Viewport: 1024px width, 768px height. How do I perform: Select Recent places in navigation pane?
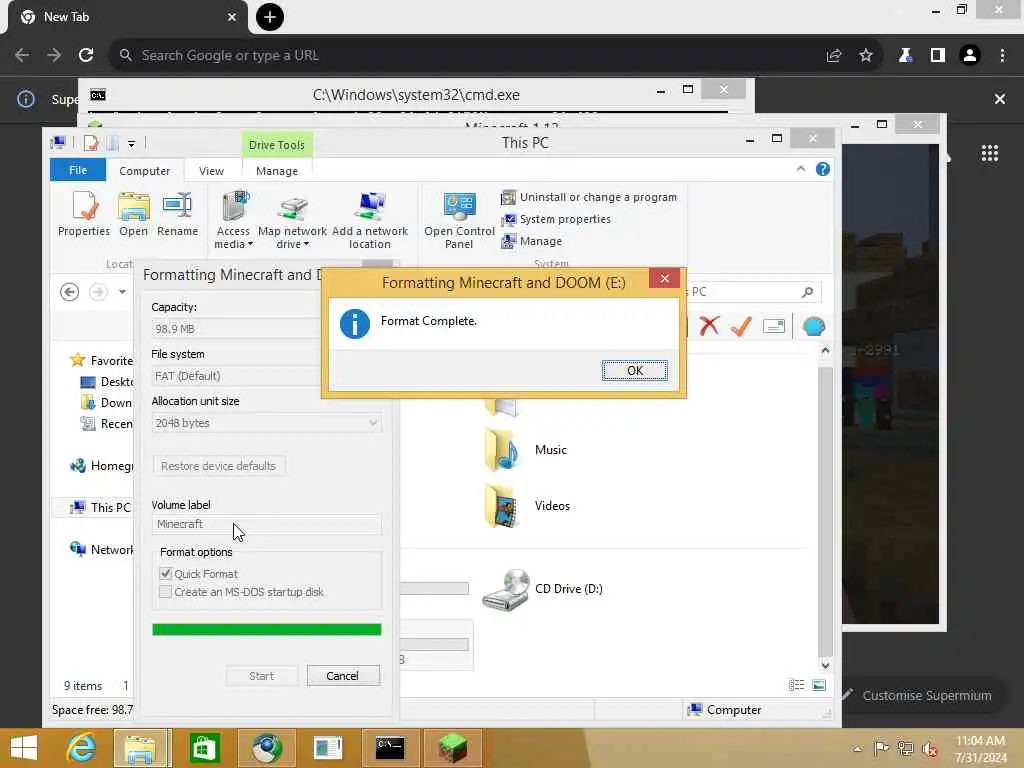[x=106, y=424]
